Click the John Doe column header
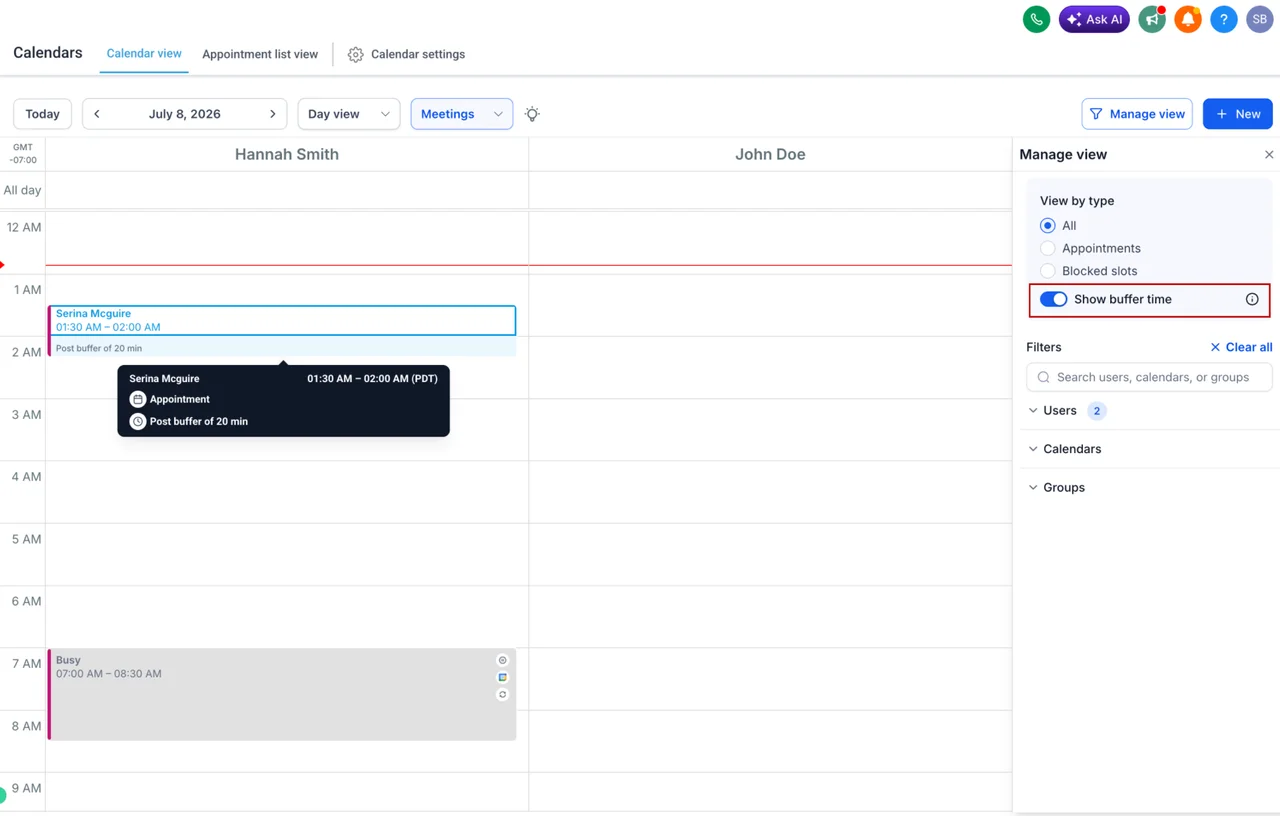The width and height of the screenshot is (1280, 816). (770, 155)
